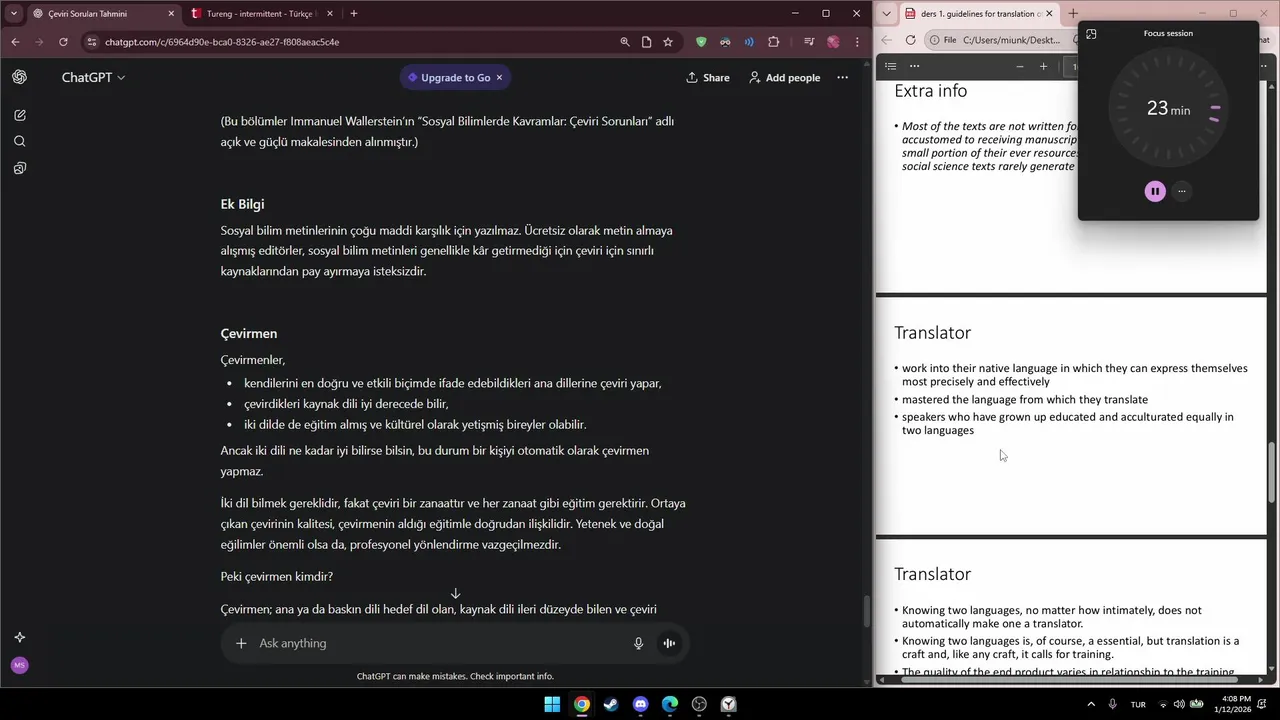
Task: Open Focus session more options
Action: tap(1182, 191)
